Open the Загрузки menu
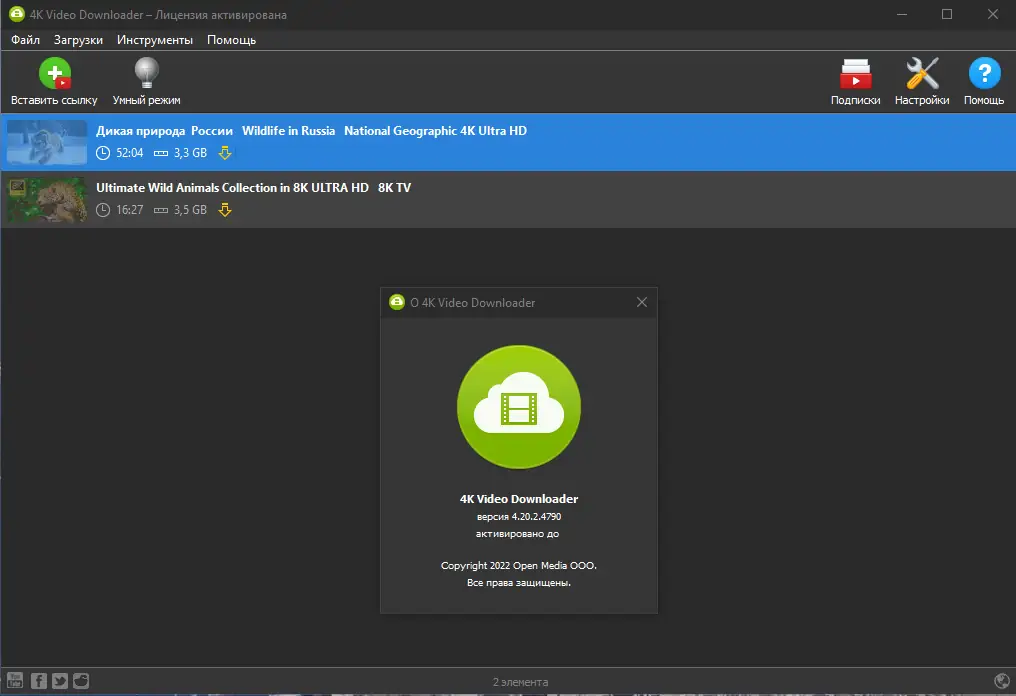 81,40
